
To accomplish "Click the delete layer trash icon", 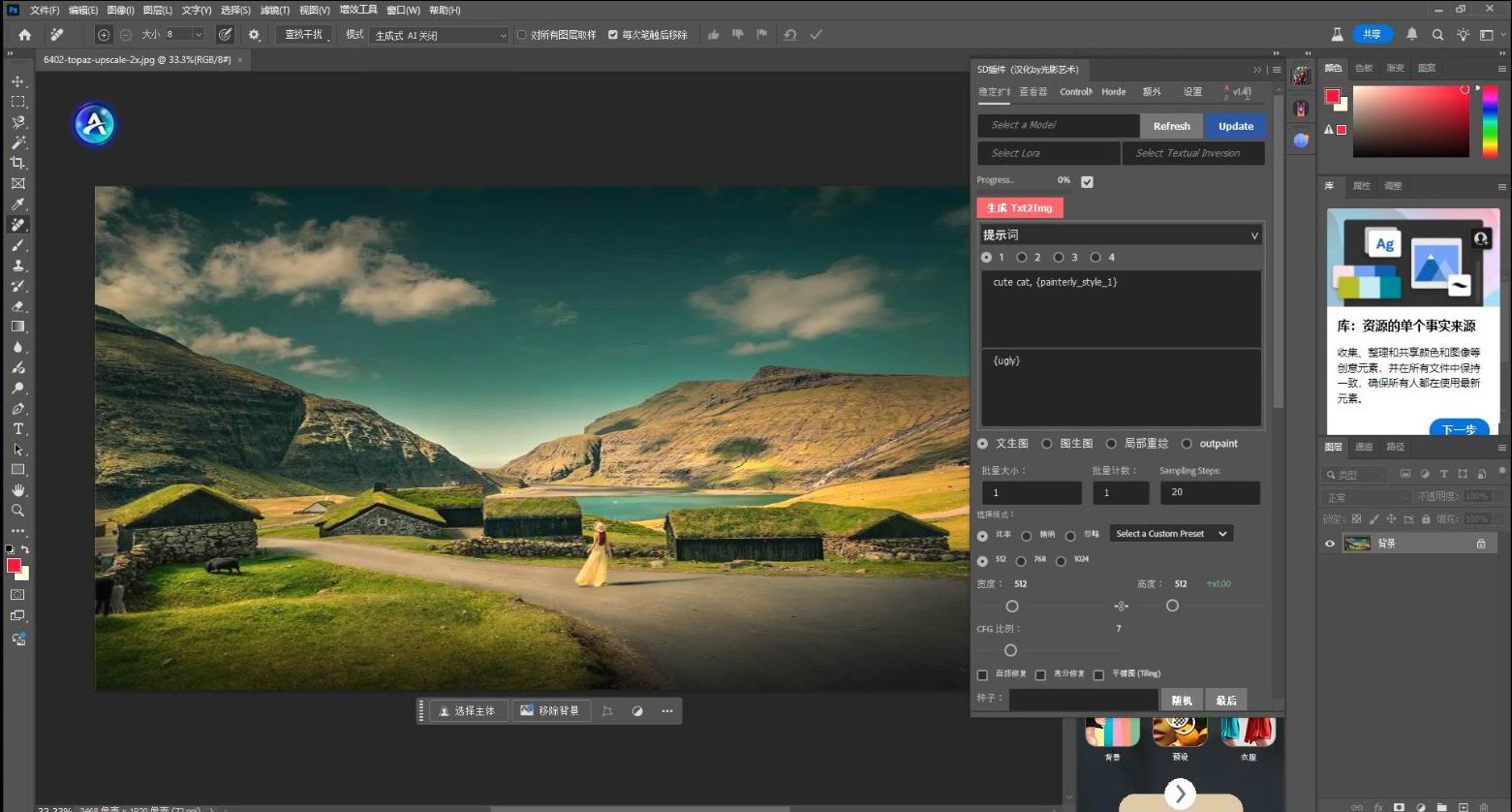I will pyautogui.click(x=1484, y=806).
